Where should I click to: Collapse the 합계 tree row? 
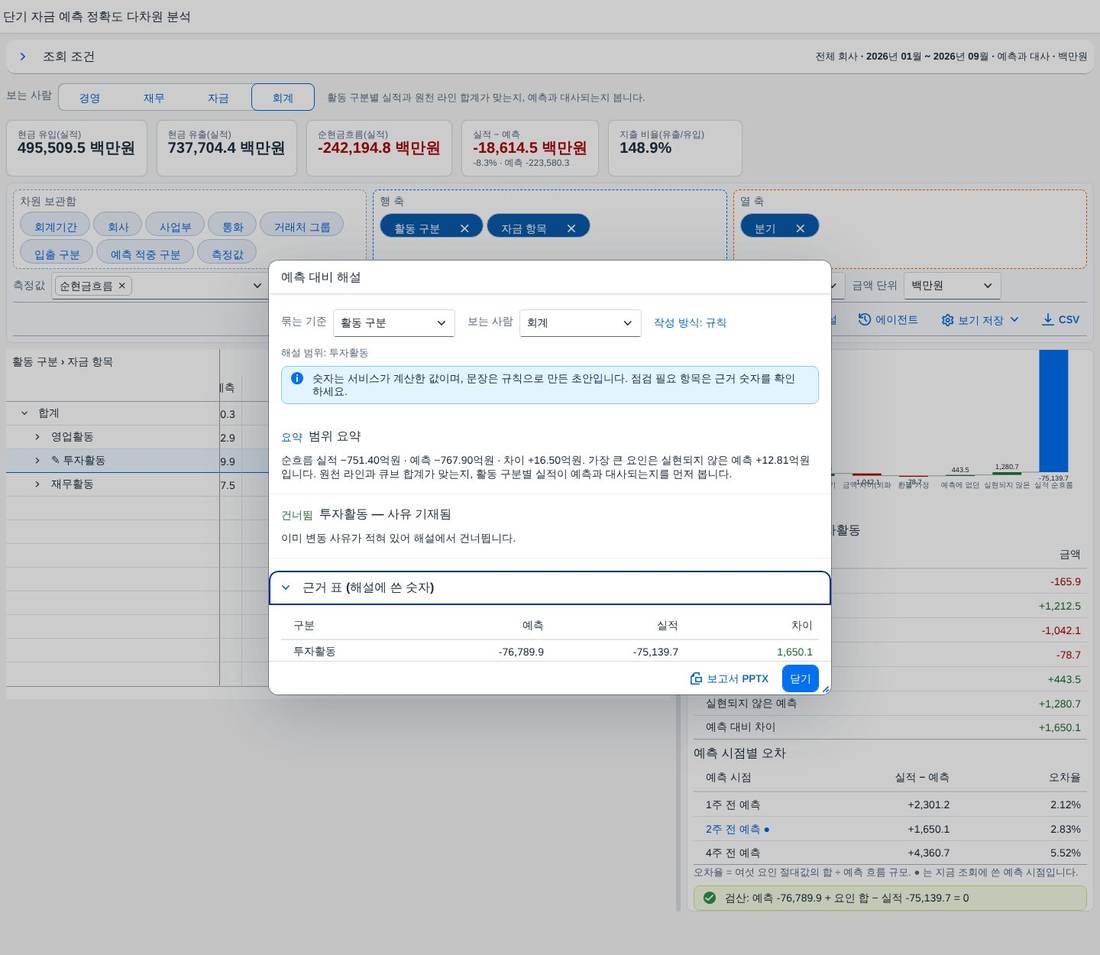pos(25,413)
